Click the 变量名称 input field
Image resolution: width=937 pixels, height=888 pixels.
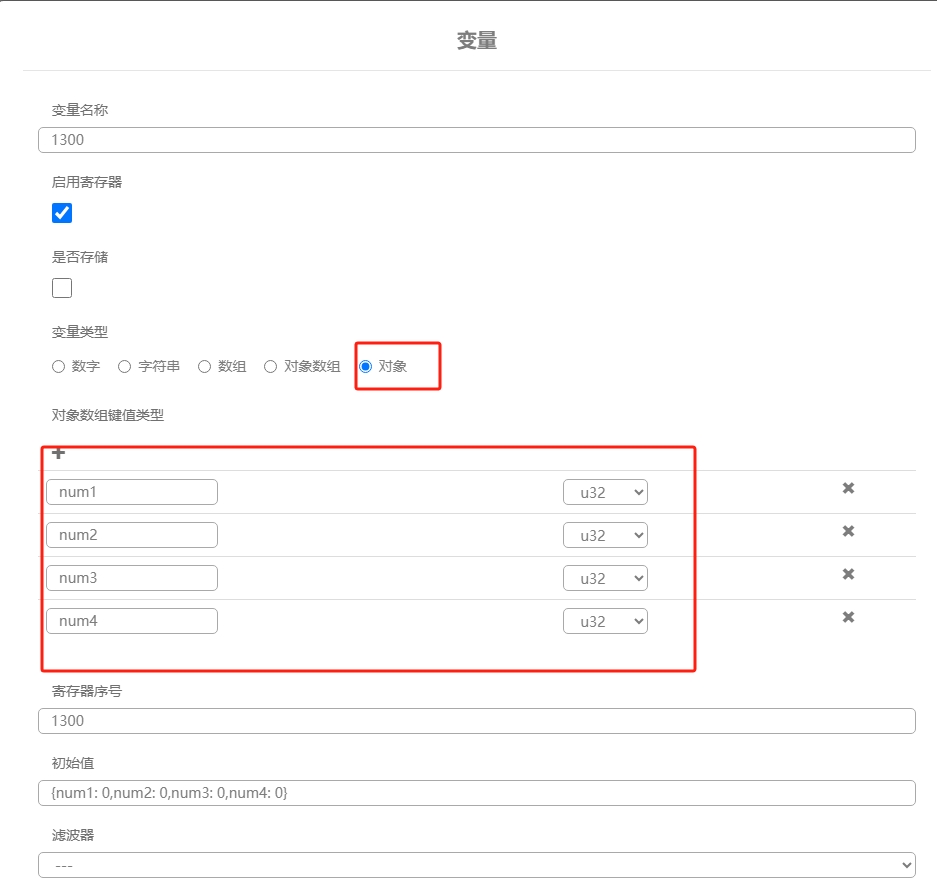point(477,140)
